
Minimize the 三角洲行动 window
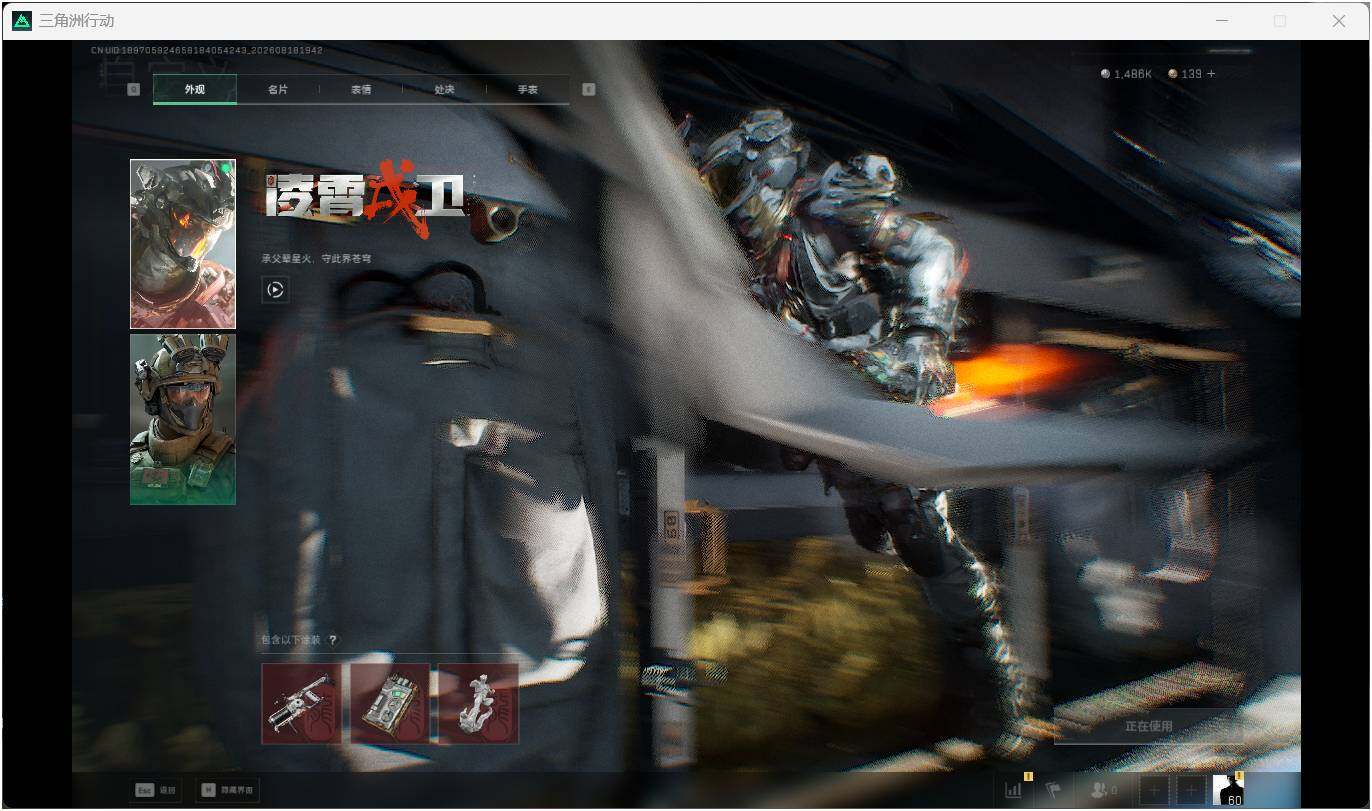click(x=1222, y=20)
